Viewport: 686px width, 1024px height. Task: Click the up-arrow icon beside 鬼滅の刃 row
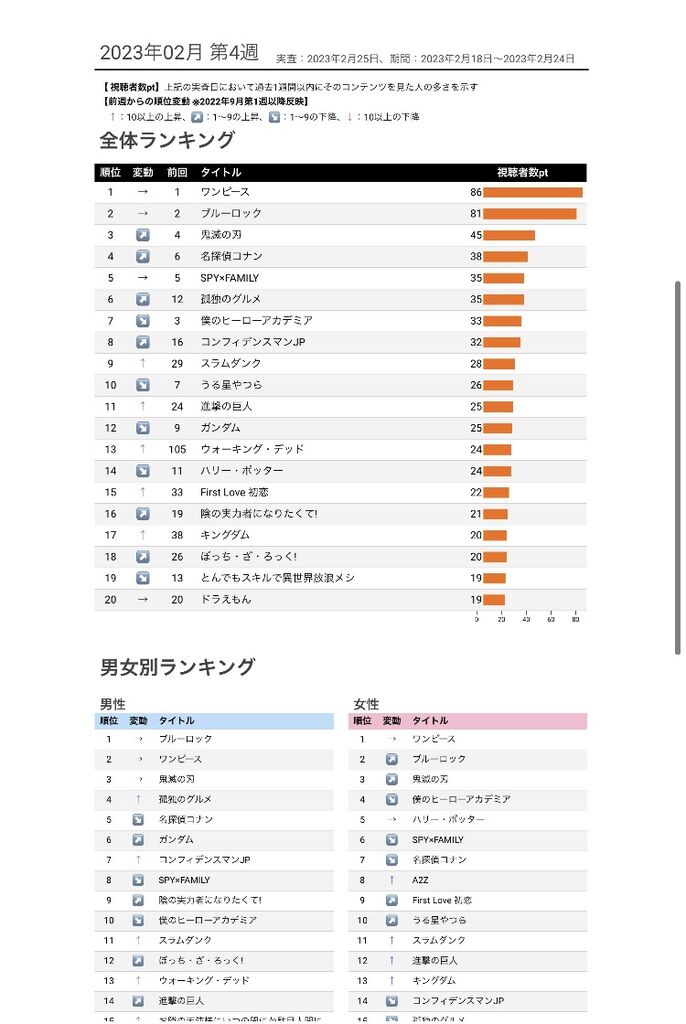tap(142, 235)
